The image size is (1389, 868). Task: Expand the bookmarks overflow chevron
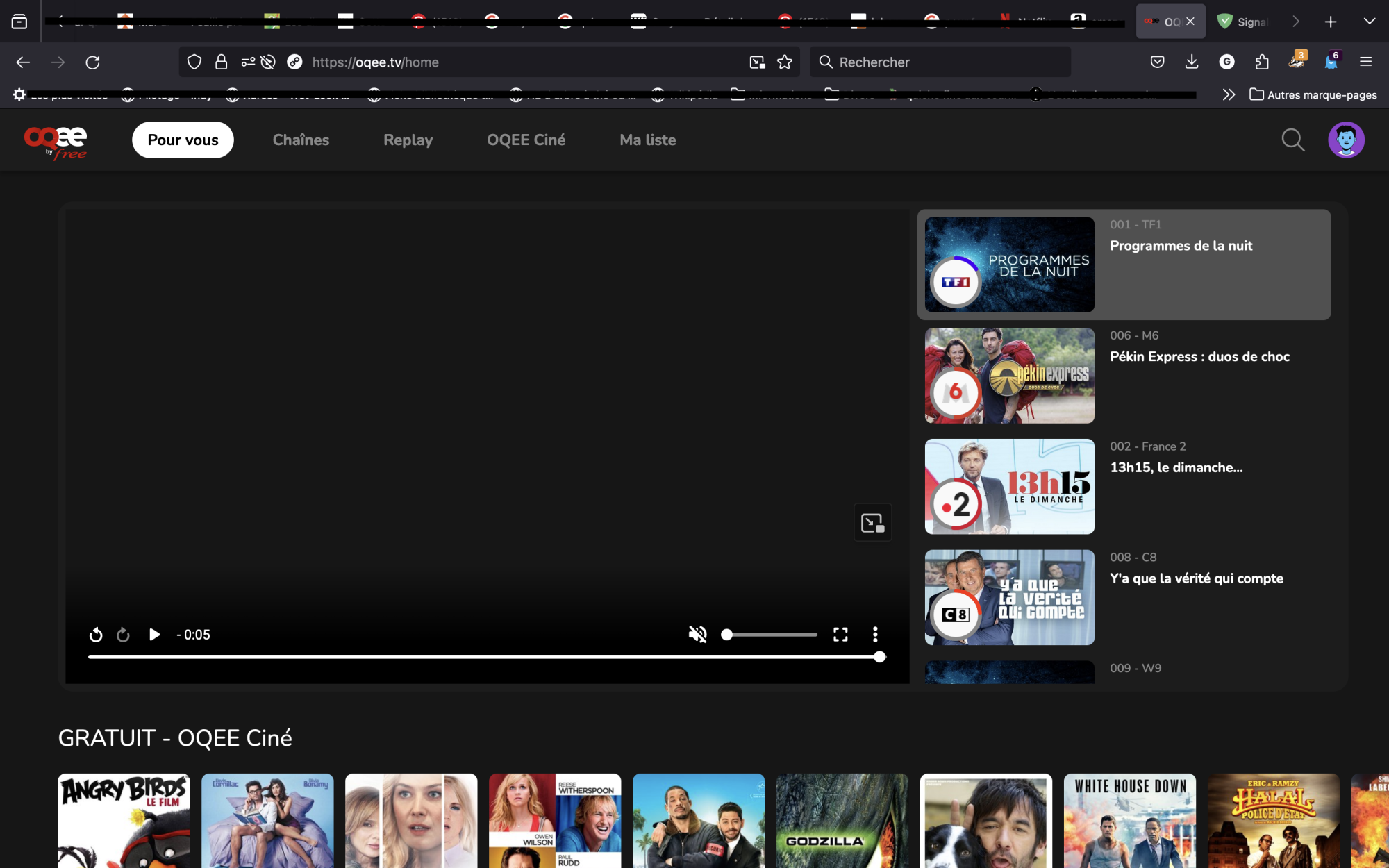tap(1229, 94)
